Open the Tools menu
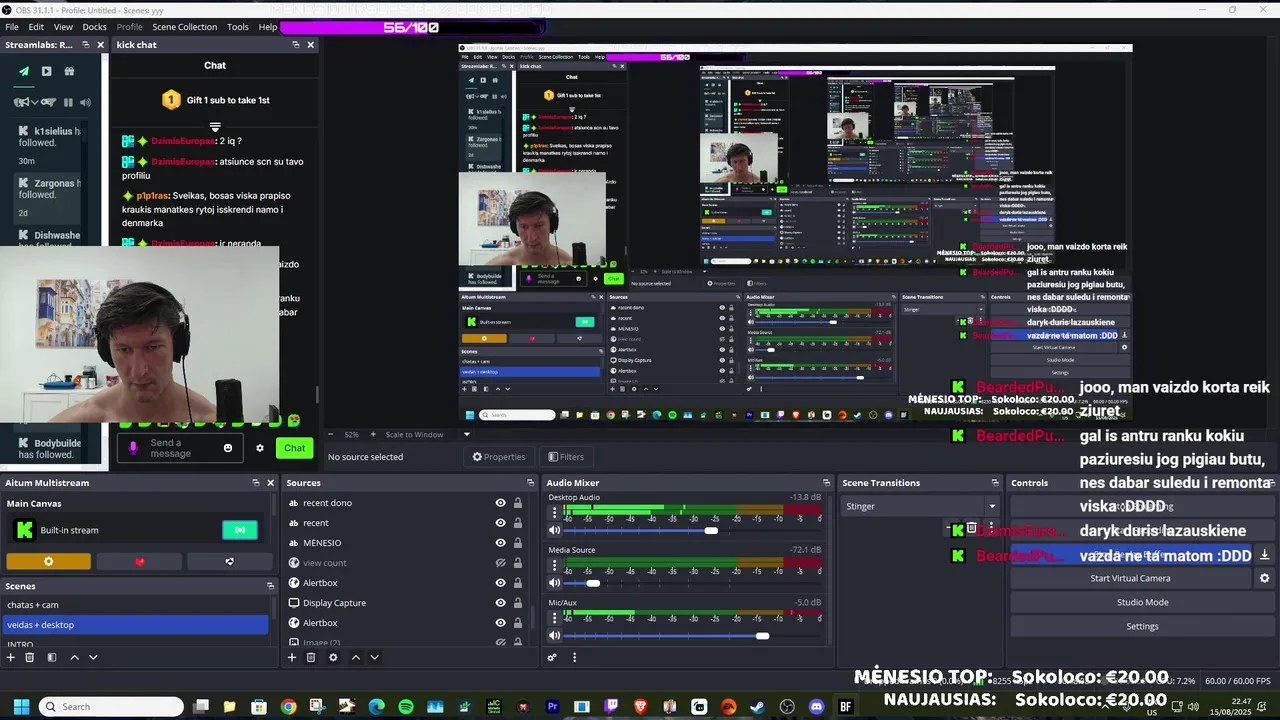Image resolution: width=1280 pixels, height=720 pixels. point(238,27)
